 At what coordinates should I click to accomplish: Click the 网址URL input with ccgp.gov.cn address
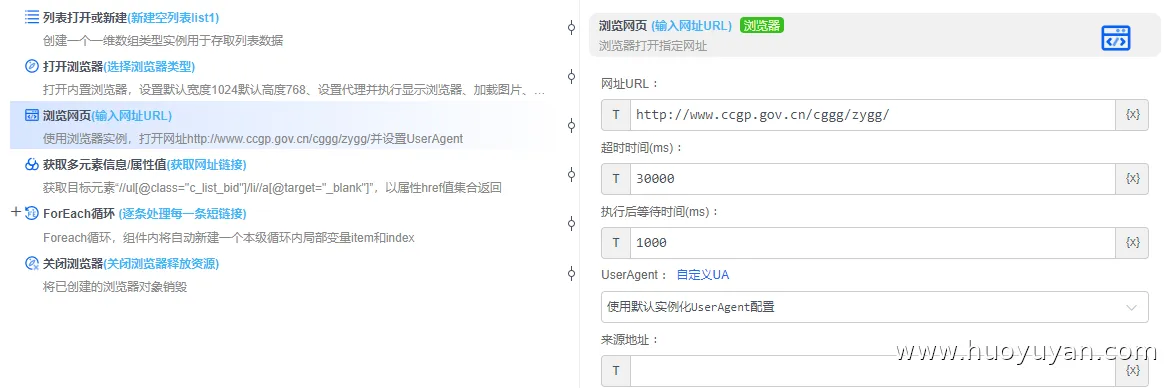point(873,115)
